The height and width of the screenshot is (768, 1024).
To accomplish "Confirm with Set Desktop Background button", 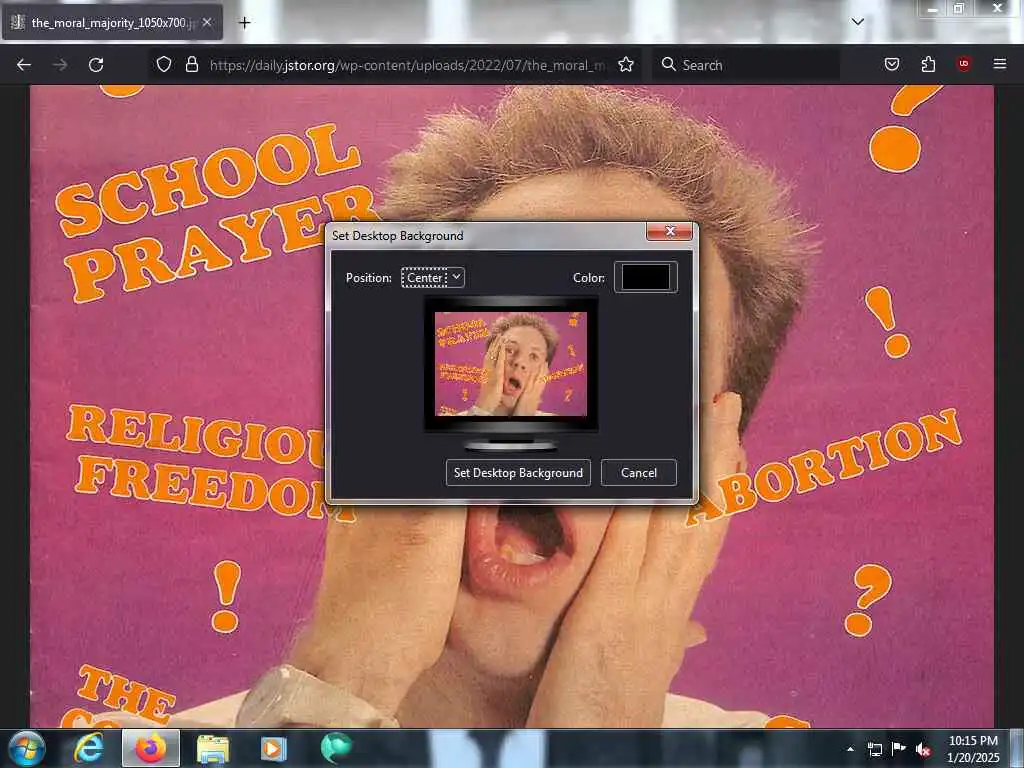I will click(x=518, y=473).
